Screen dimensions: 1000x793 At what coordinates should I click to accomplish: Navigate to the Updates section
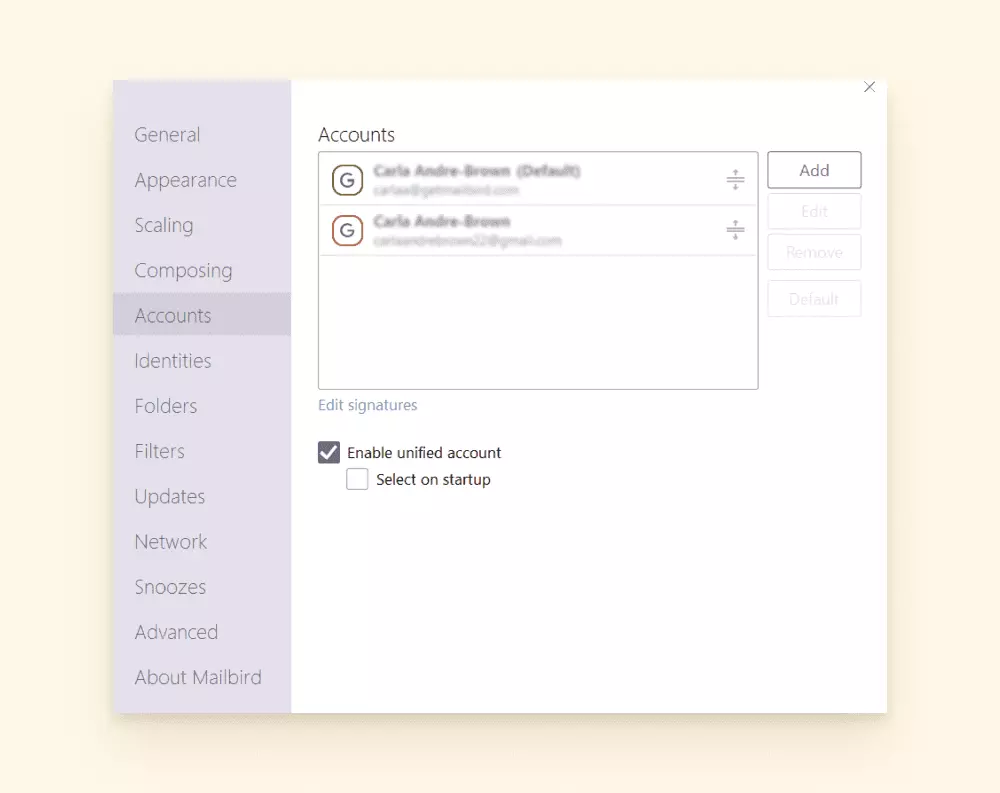click(170, 497)
